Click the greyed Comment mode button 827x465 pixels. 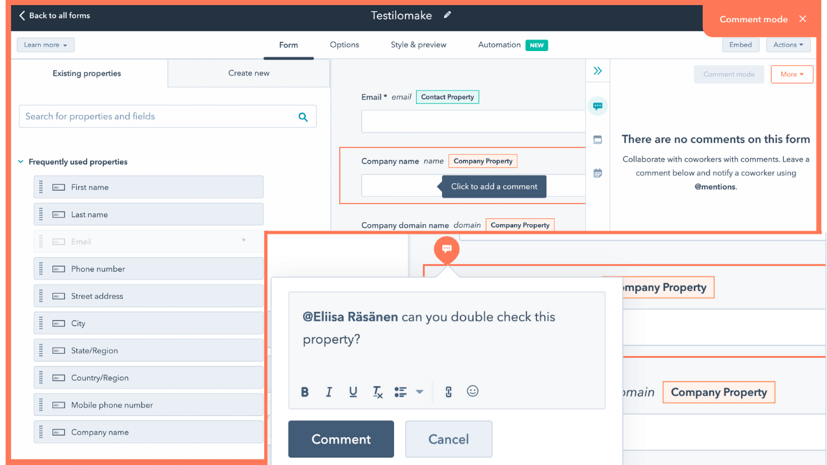[728, 74]
